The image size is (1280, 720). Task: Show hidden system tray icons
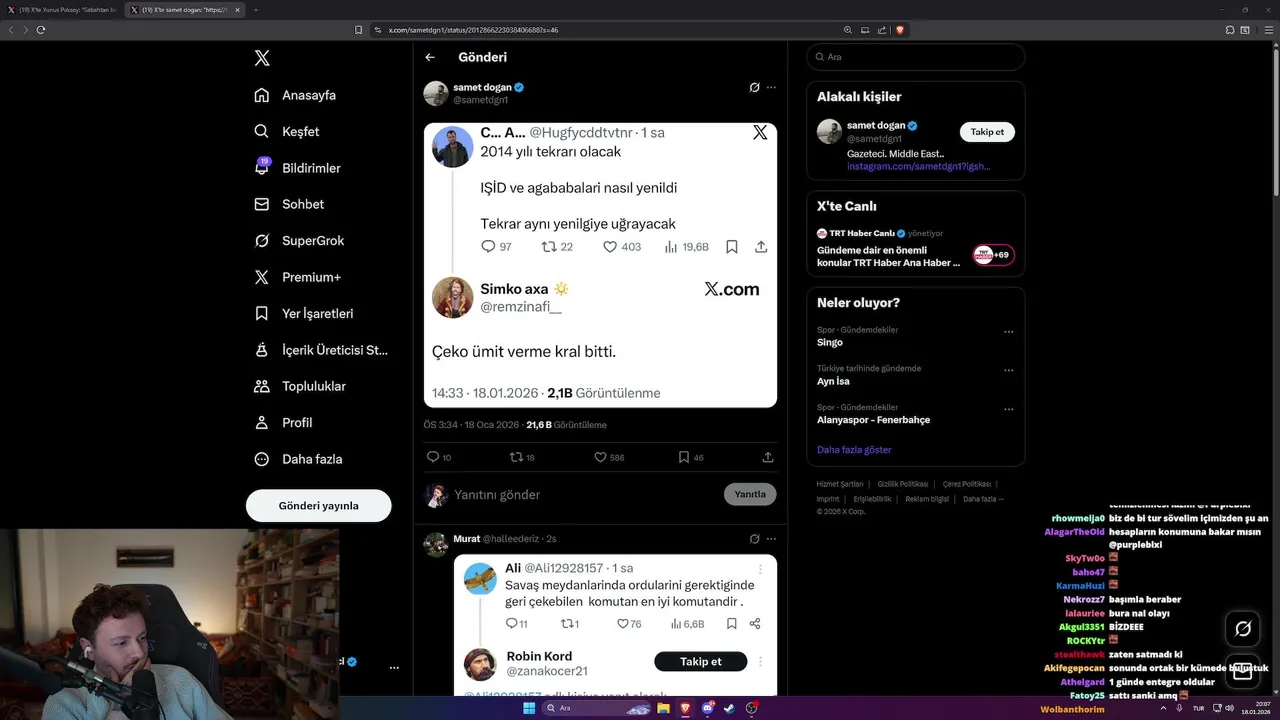click(x=1161, y=708)
